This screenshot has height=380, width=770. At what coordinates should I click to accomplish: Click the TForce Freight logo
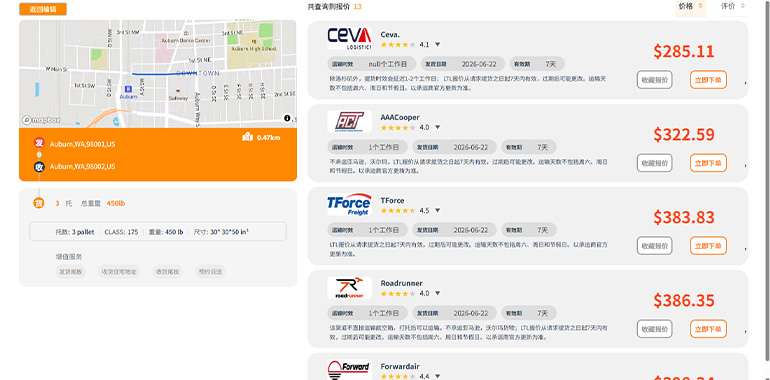pyautogui.click(x=349, y=204)
